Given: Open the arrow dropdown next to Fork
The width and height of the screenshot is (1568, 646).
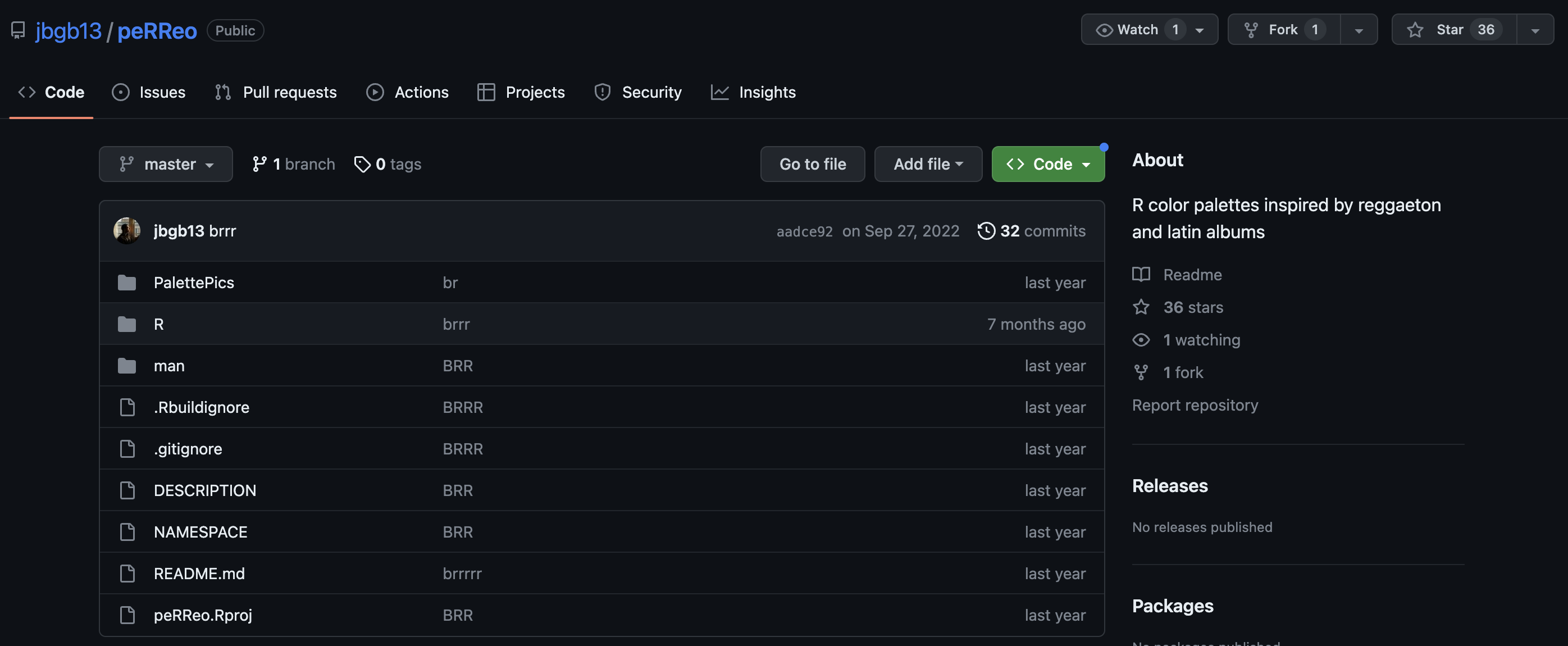Looking at the screenshot, I should [1359, 30].
